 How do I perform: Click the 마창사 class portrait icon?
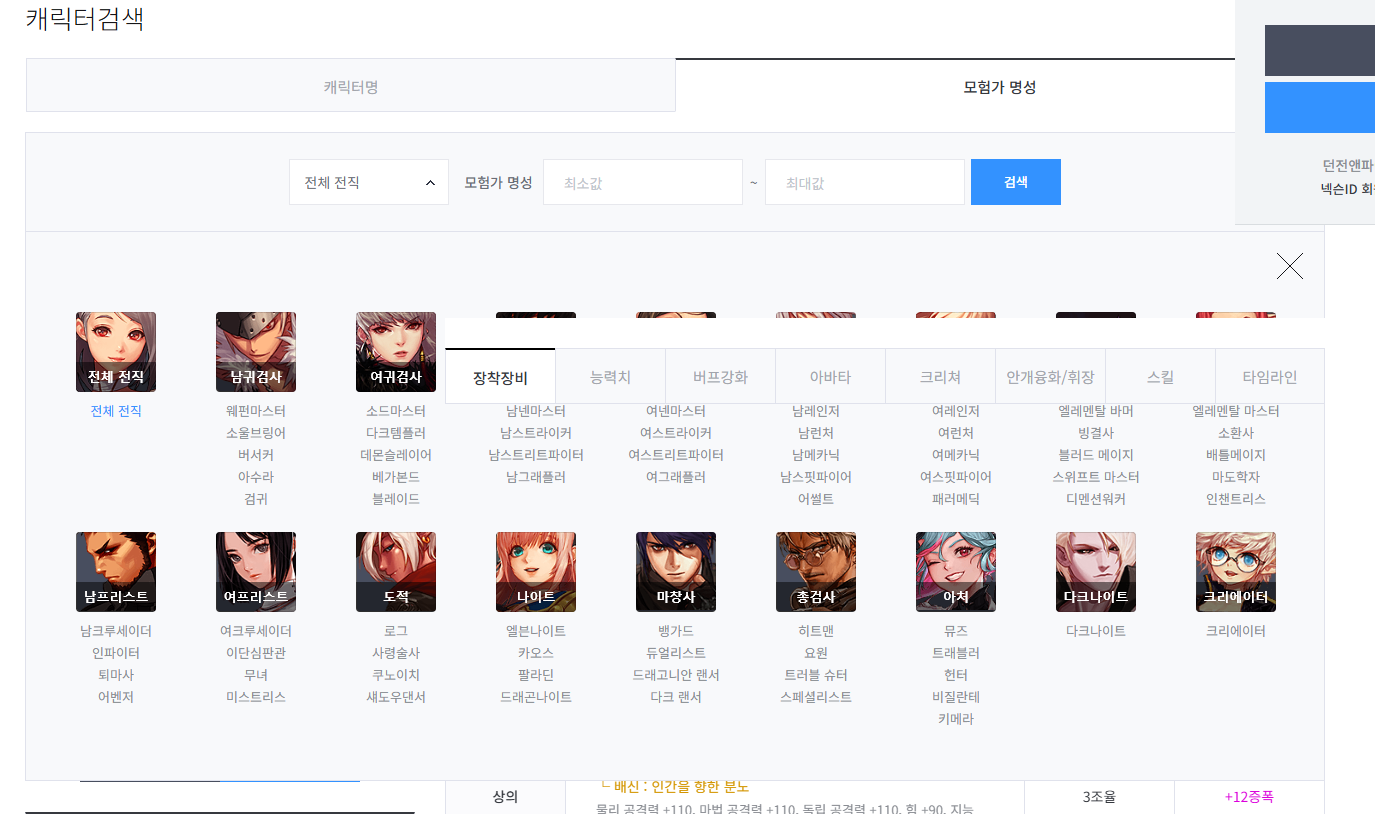[x=676, y=571]
